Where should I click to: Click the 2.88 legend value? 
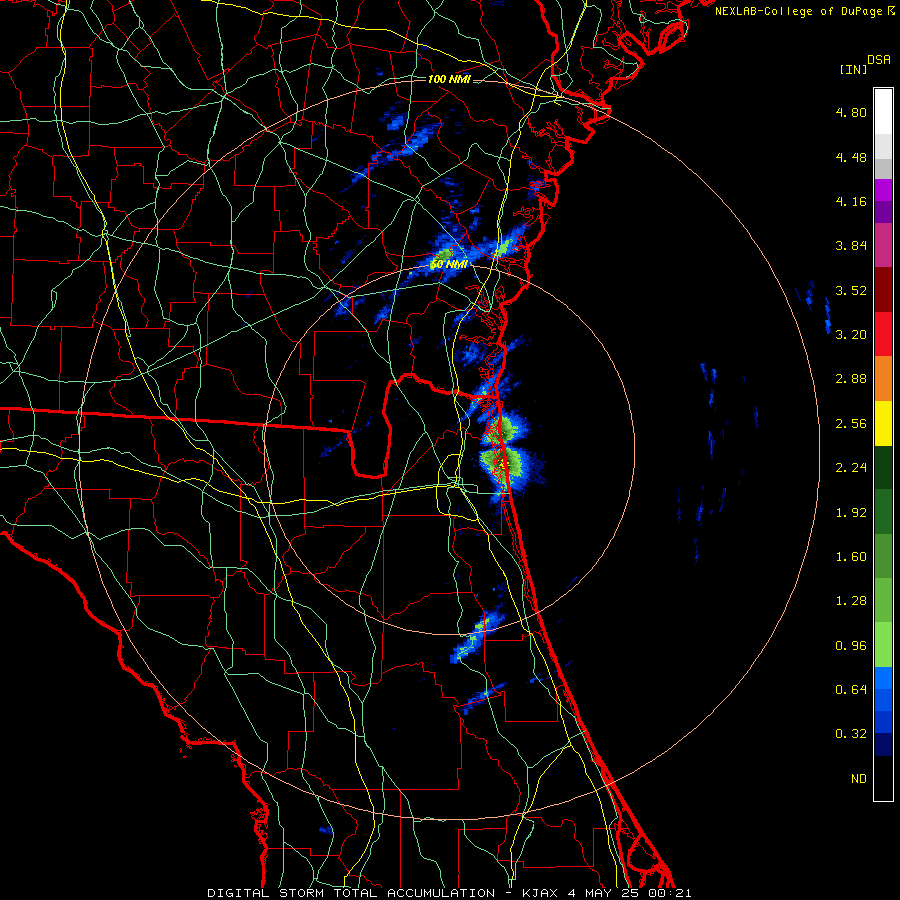[851, 379]
